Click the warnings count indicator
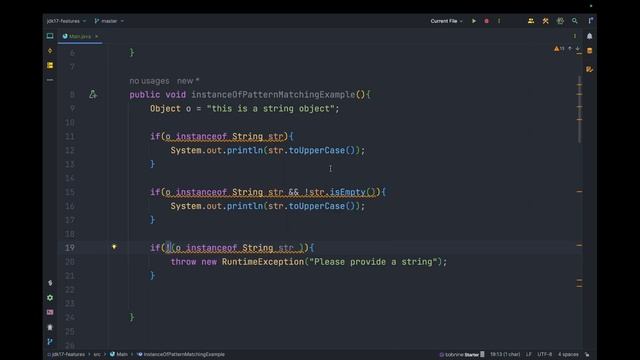This screenshot has height=360, width=640. coord(559,49)
